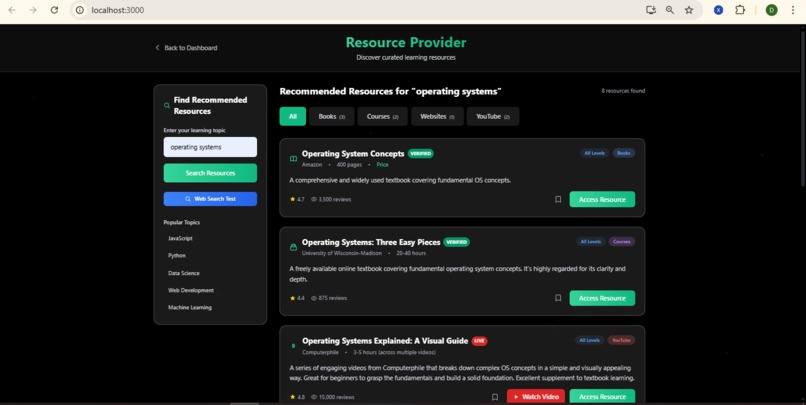Click the eye icon next to 3,500 reviews
The height and width of the screenshot is (405, 806).
pyautogui.click(x=314, y=199)
